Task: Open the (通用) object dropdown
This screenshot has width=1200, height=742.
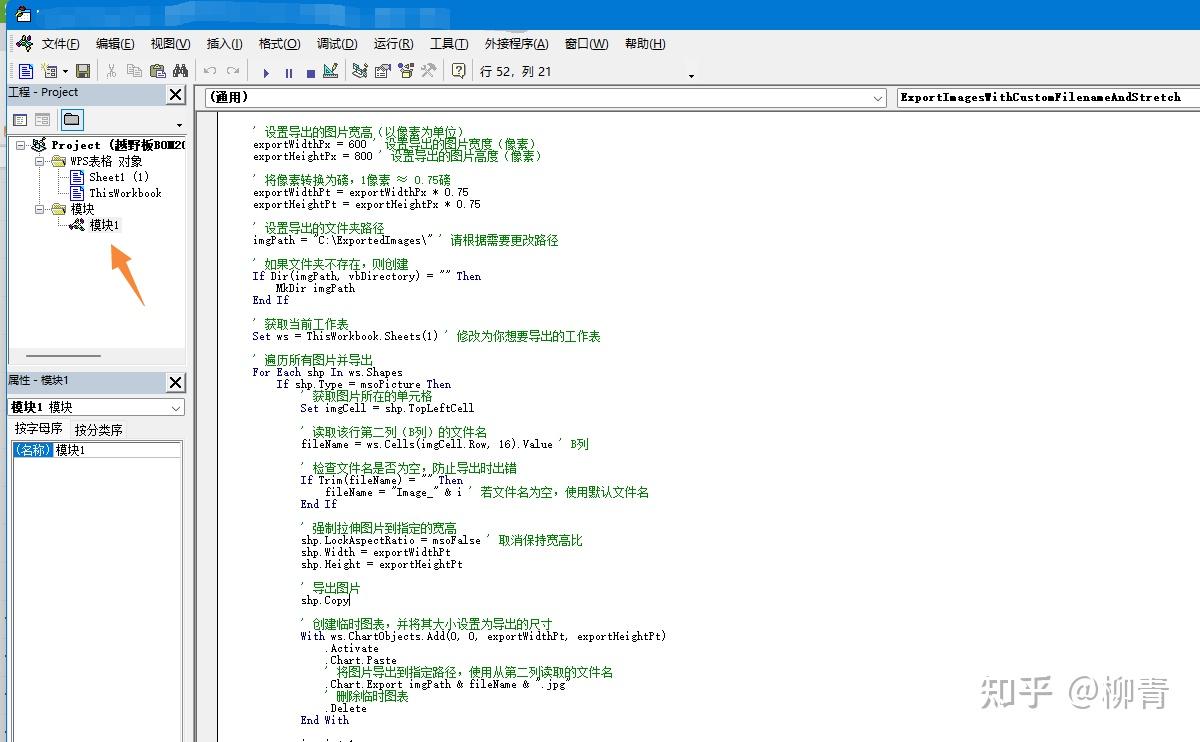Action: coord(878,98)
